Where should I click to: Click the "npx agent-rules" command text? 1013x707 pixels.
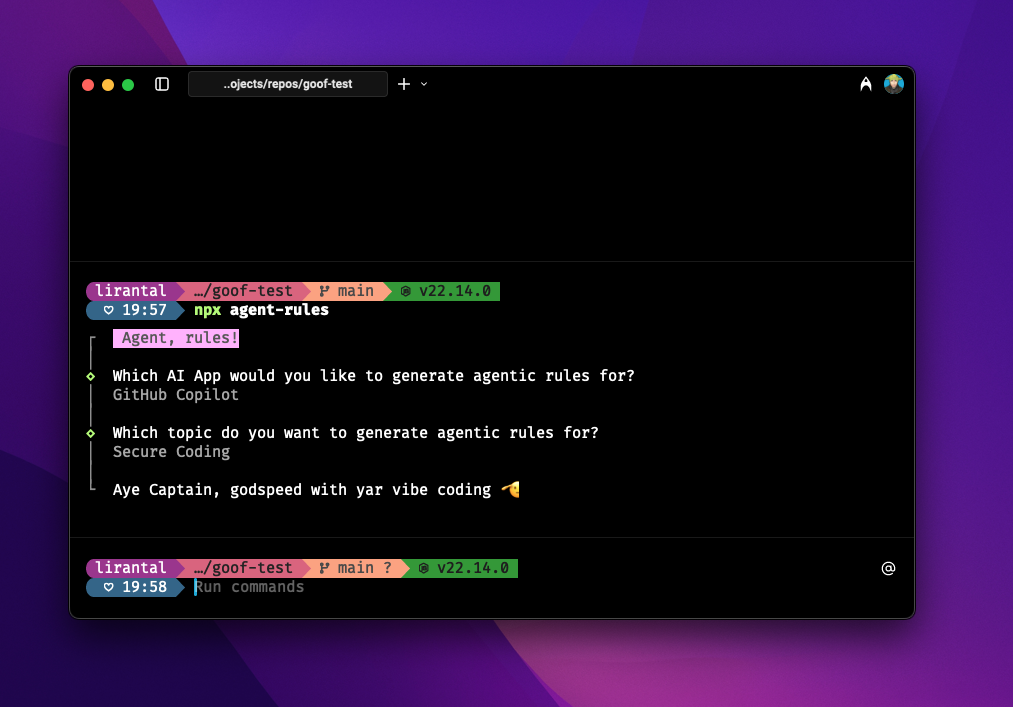[x=261, y=310]
